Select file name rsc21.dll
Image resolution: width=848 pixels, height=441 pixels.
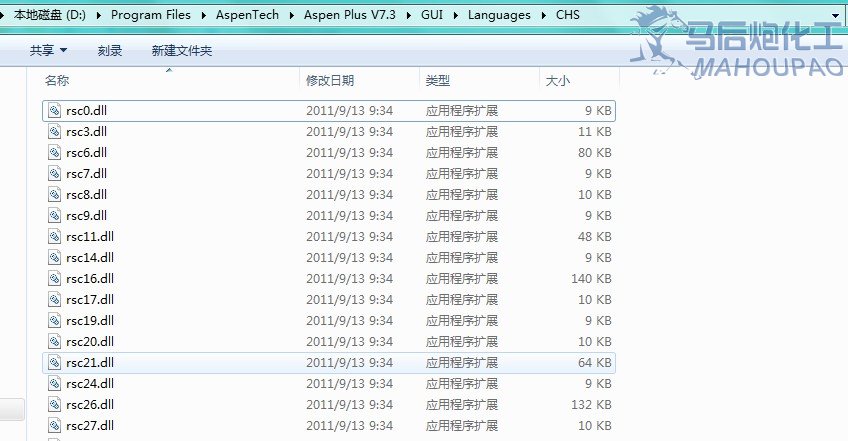click(90, 363)
